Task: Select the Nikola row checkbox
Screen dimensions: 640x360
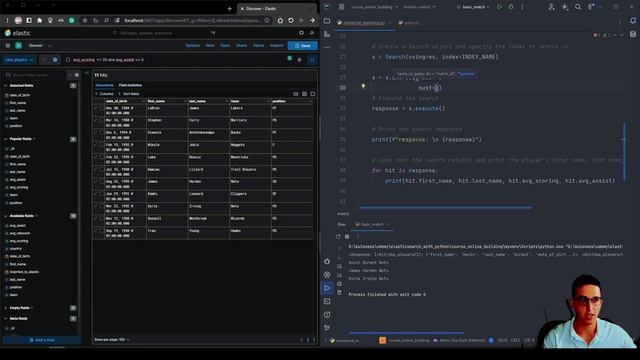Action: (x=101, y=145)
